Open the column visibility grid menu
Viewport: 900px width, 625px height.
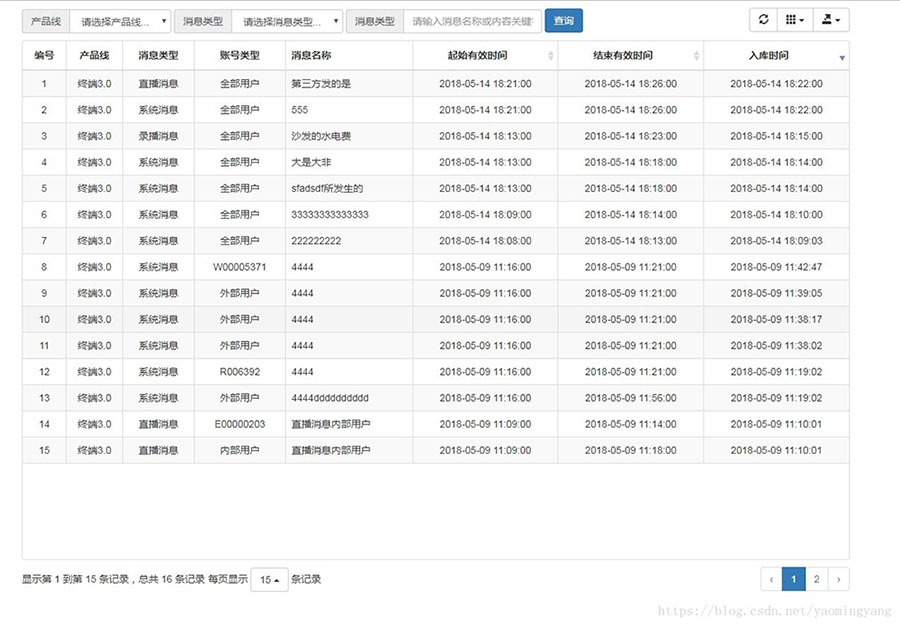pos(795,20)
